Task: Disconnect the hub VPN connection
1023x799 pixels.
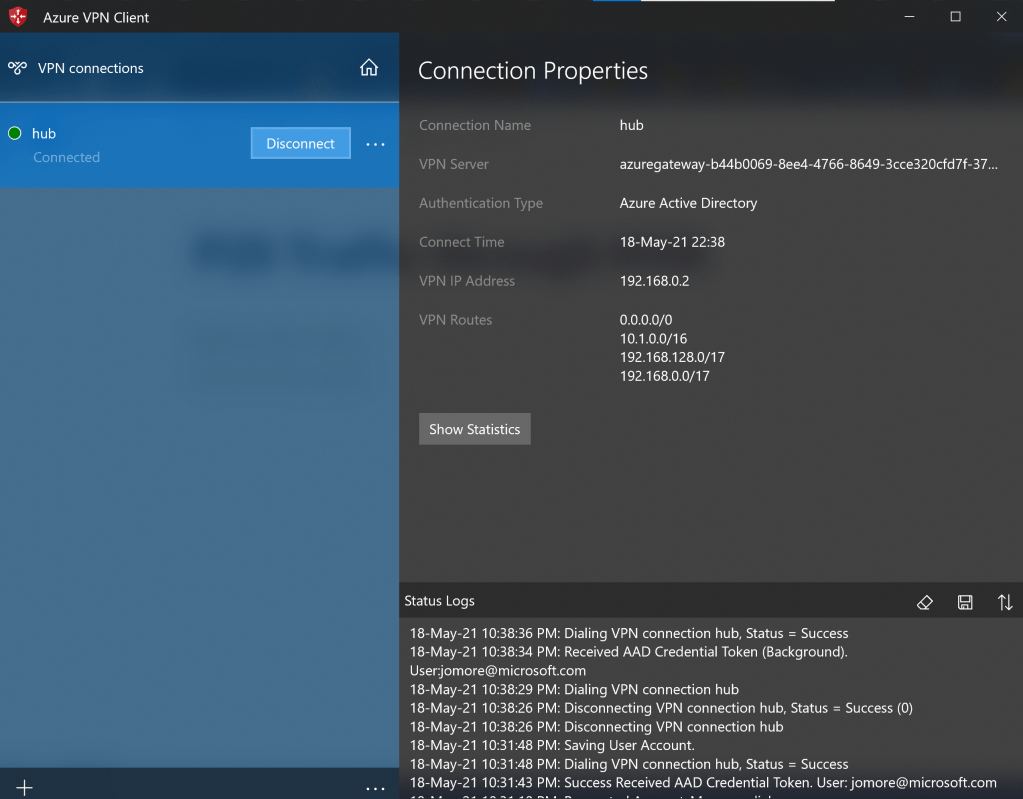Action: pyautogui.click(x=300, y=143)
